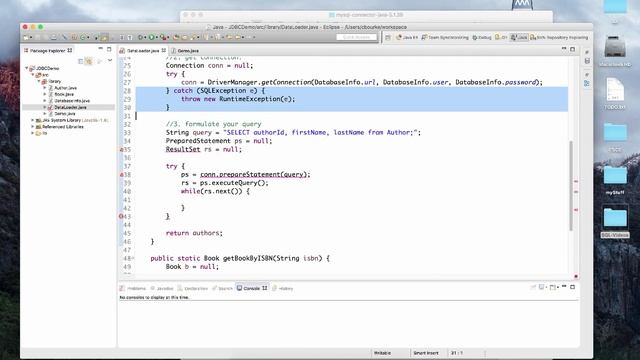Open the Javadoc tab

point(162,288)
